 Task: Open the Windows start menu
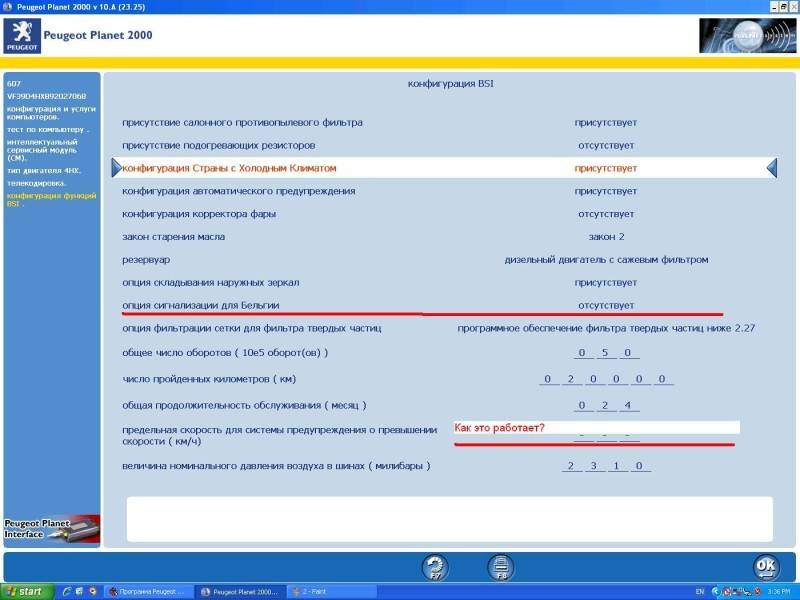[x=25, y=592]
